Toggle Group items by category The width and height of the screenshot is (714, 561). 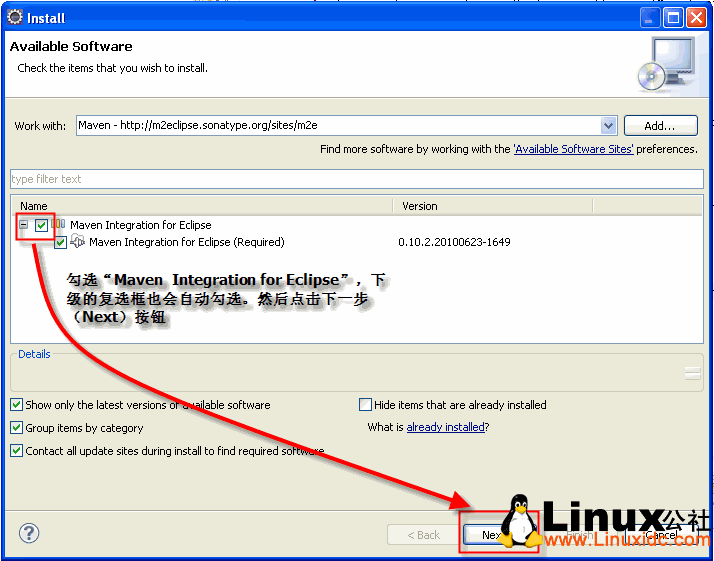[17, 428]
